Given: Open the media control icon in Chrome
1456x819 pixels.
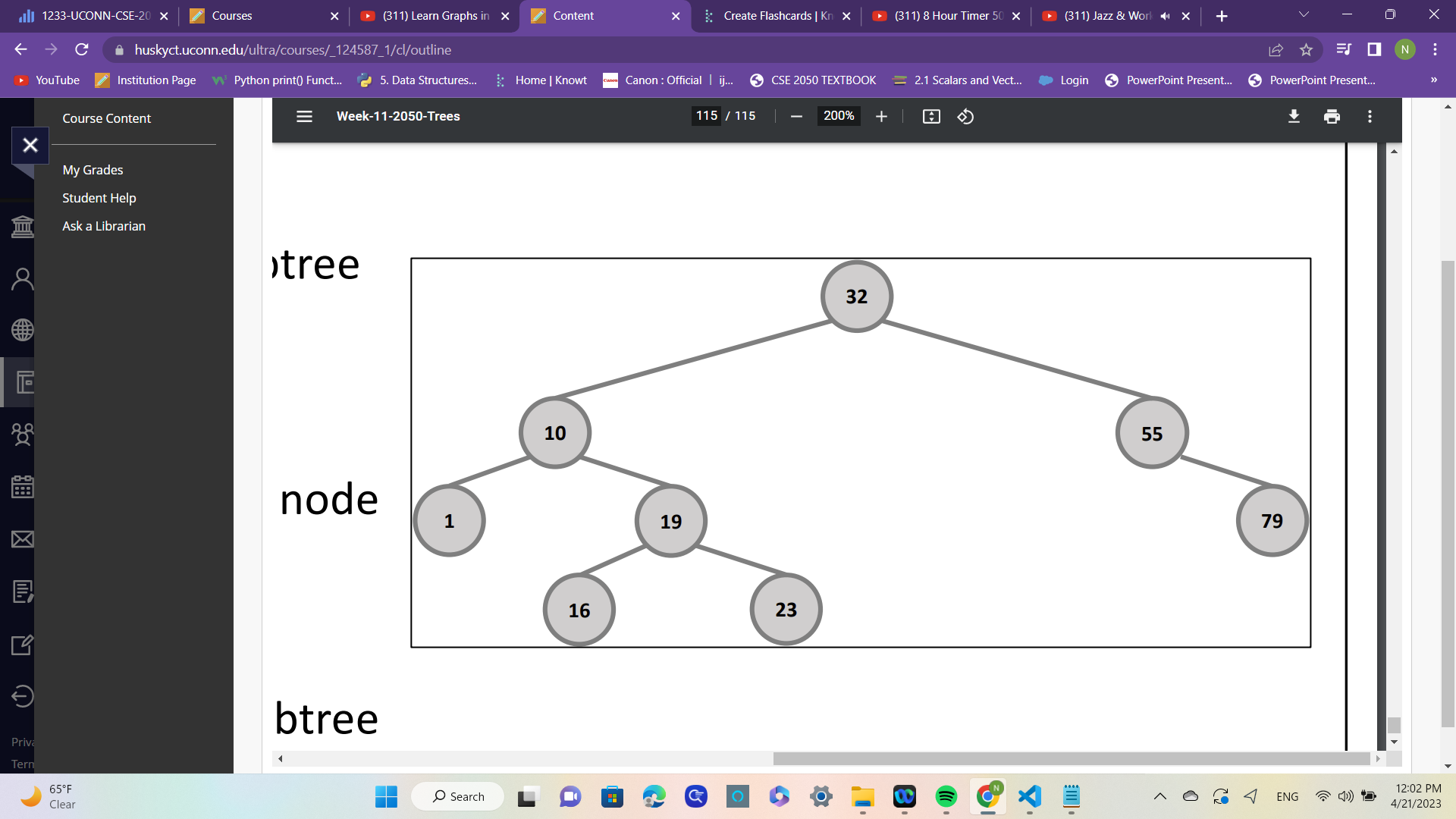Looking at the screenshot, I should tap(1344, 49).
